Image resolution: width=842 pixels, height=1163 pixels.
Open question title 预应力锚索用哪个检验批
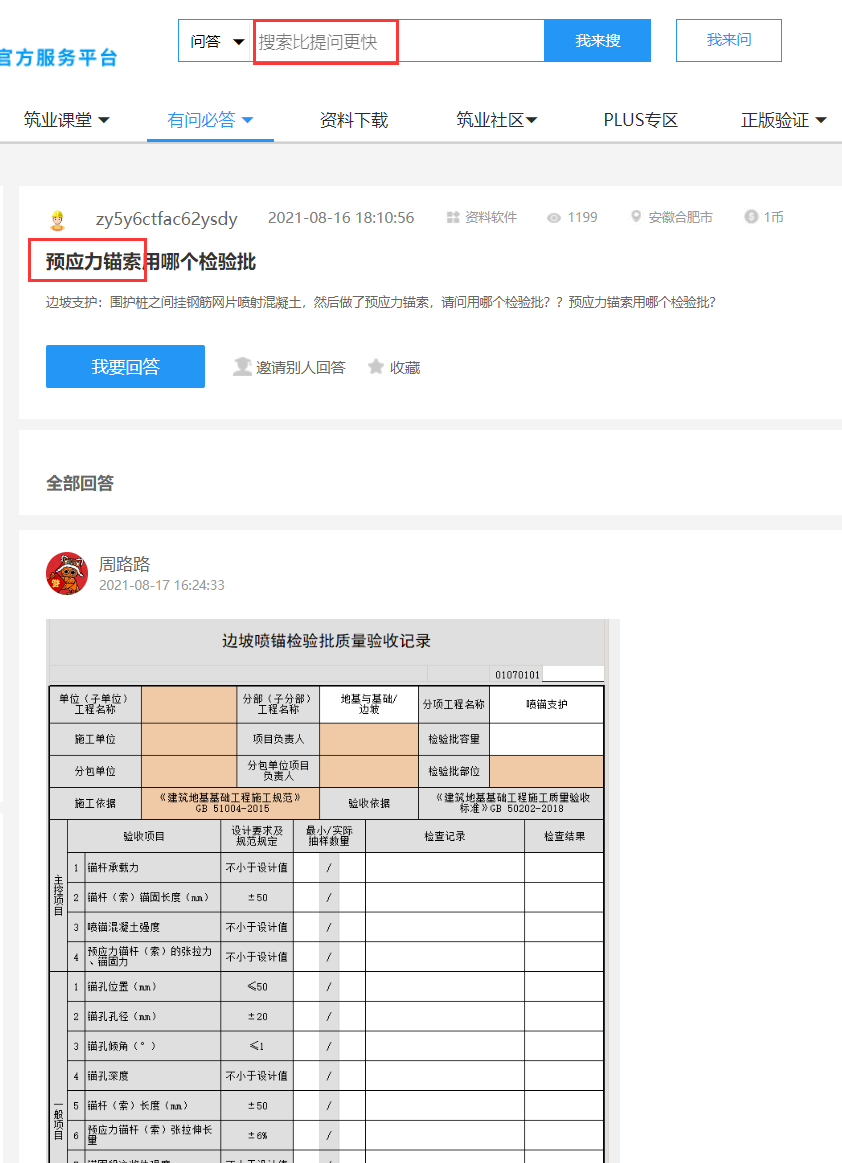(x=151, y=261)
